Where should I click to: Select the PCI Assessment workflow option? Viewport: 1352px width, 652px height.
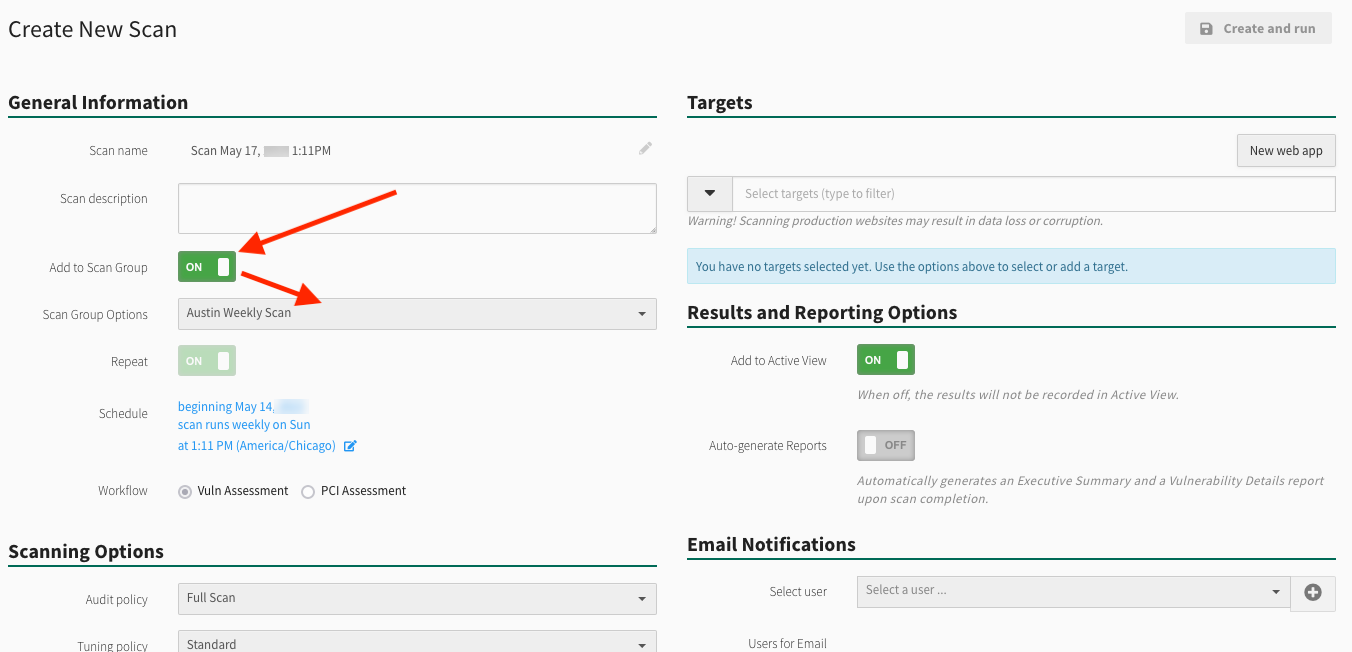pyautogui.click(x=308, y=491)
